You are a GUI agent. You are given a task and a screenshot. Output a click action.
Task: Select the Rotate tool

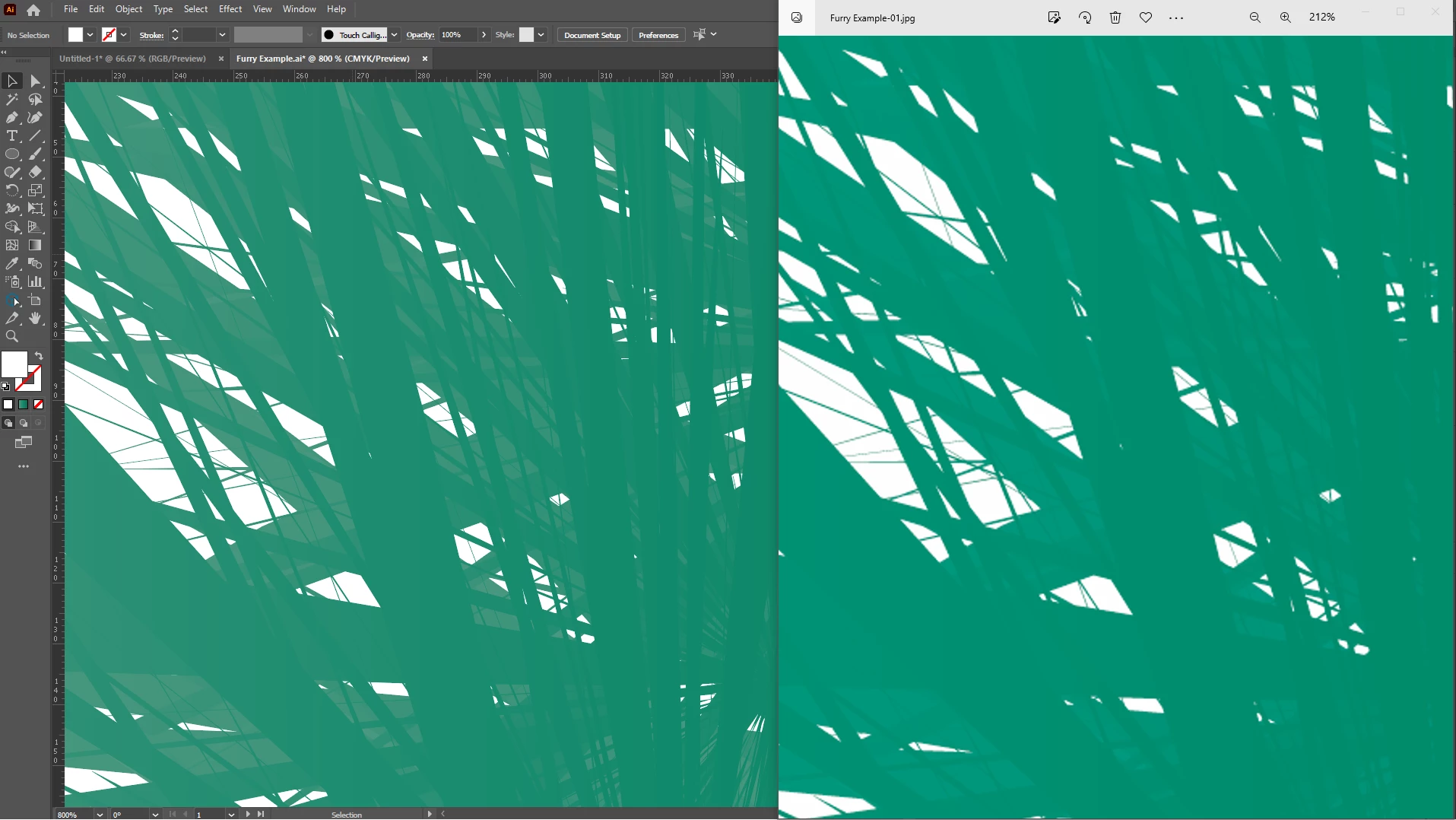[x=12, y=191]
